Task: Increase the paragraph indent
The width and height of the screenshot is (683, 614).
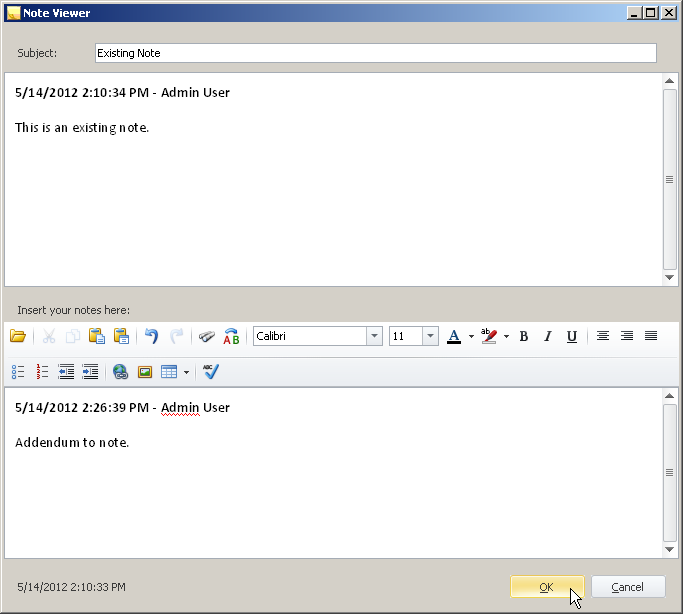Action: [90, 372]
